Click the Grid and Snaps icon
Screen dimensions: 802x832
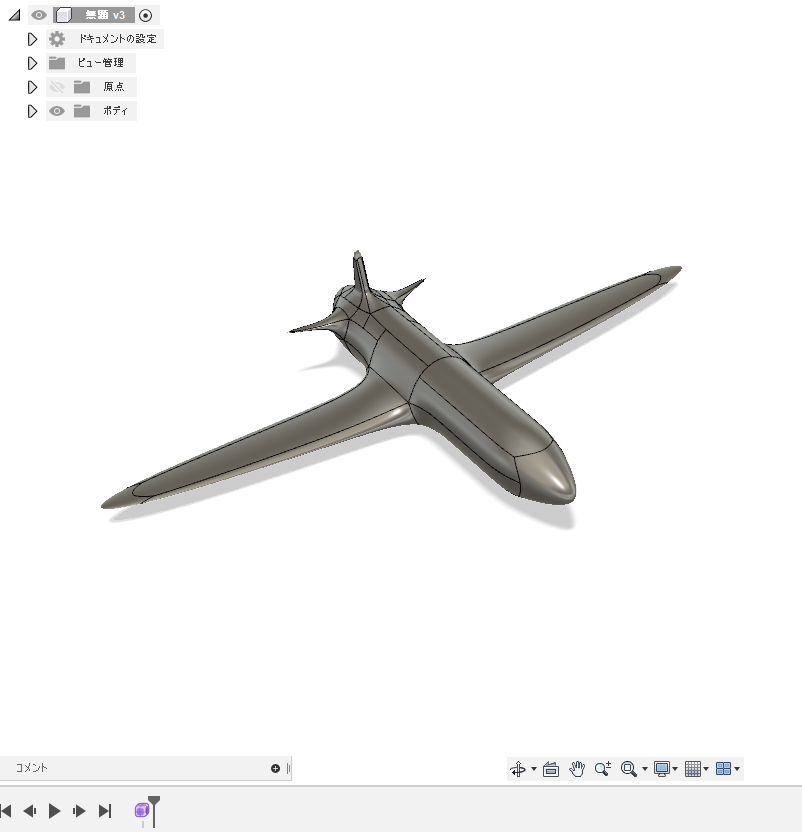[693, 769]
